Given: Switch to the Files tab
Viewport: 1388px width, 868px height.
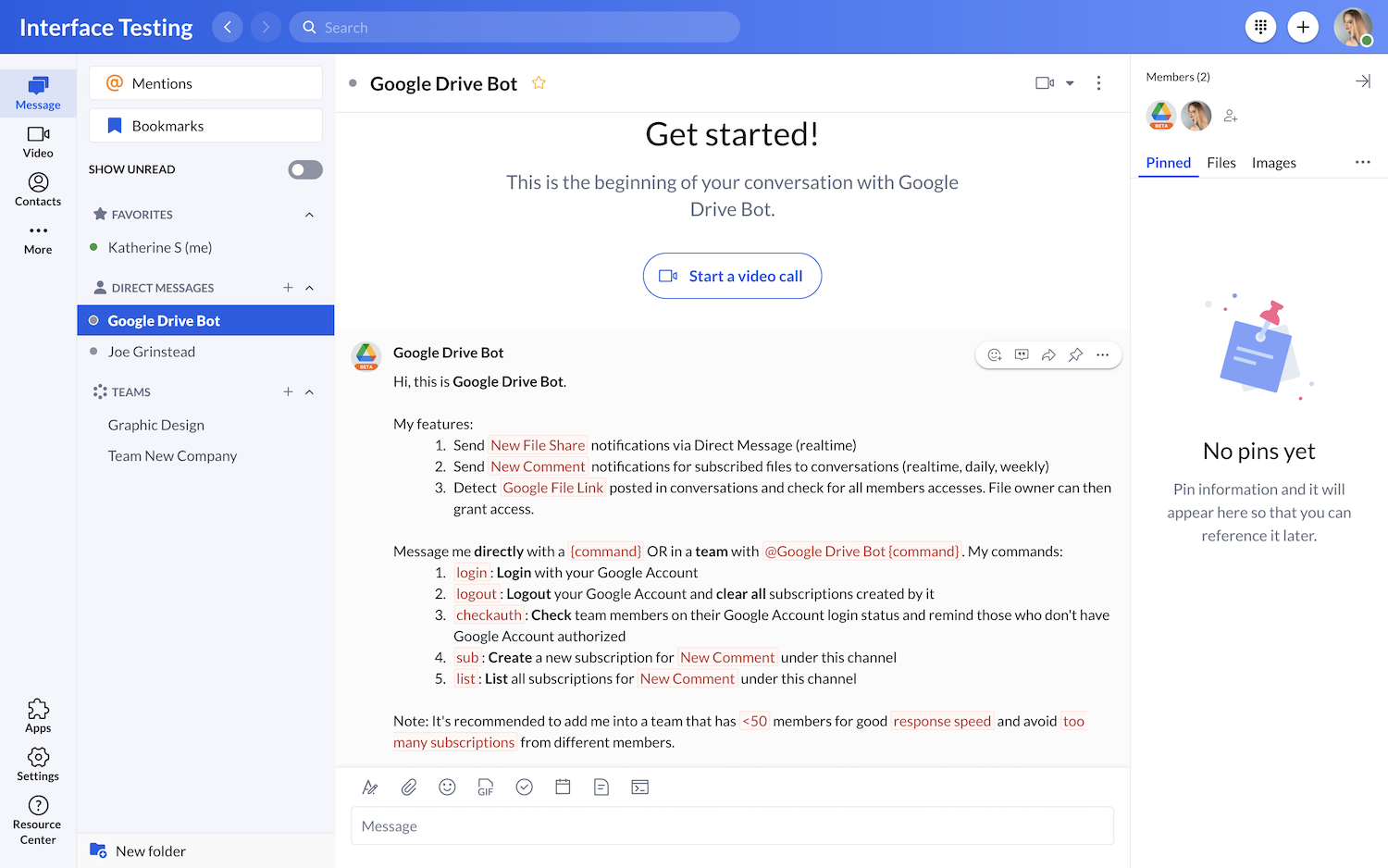Looking at the screenshot, I should point(1221,163).
